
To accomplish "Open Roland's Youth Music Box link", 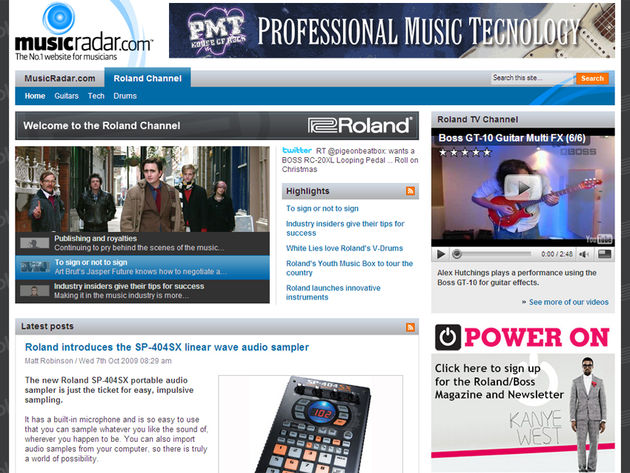I will coord(349,268).
